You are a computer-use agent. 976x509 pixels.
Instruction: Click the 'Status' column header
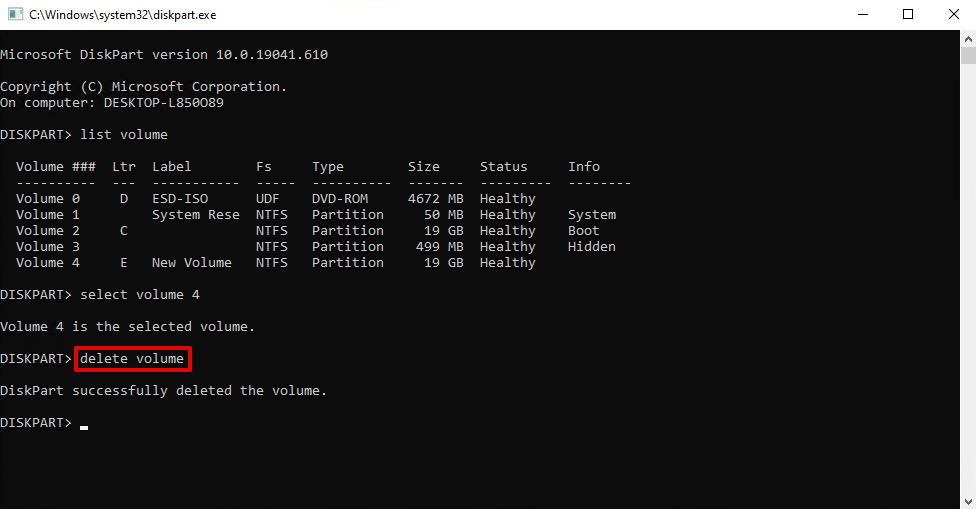click(504, 167)
